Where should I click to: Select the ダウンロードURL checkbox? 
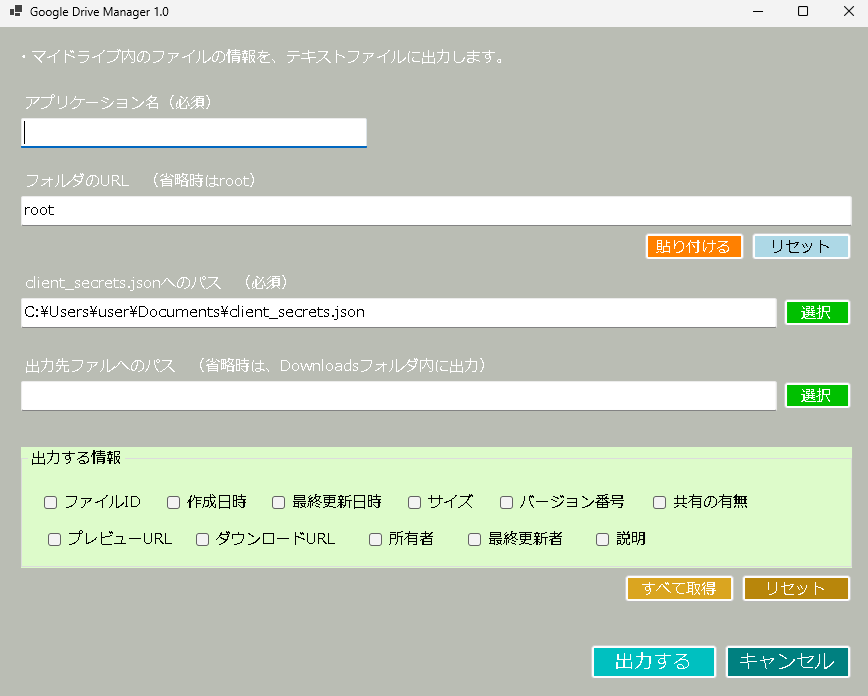(x=202, y=539)
